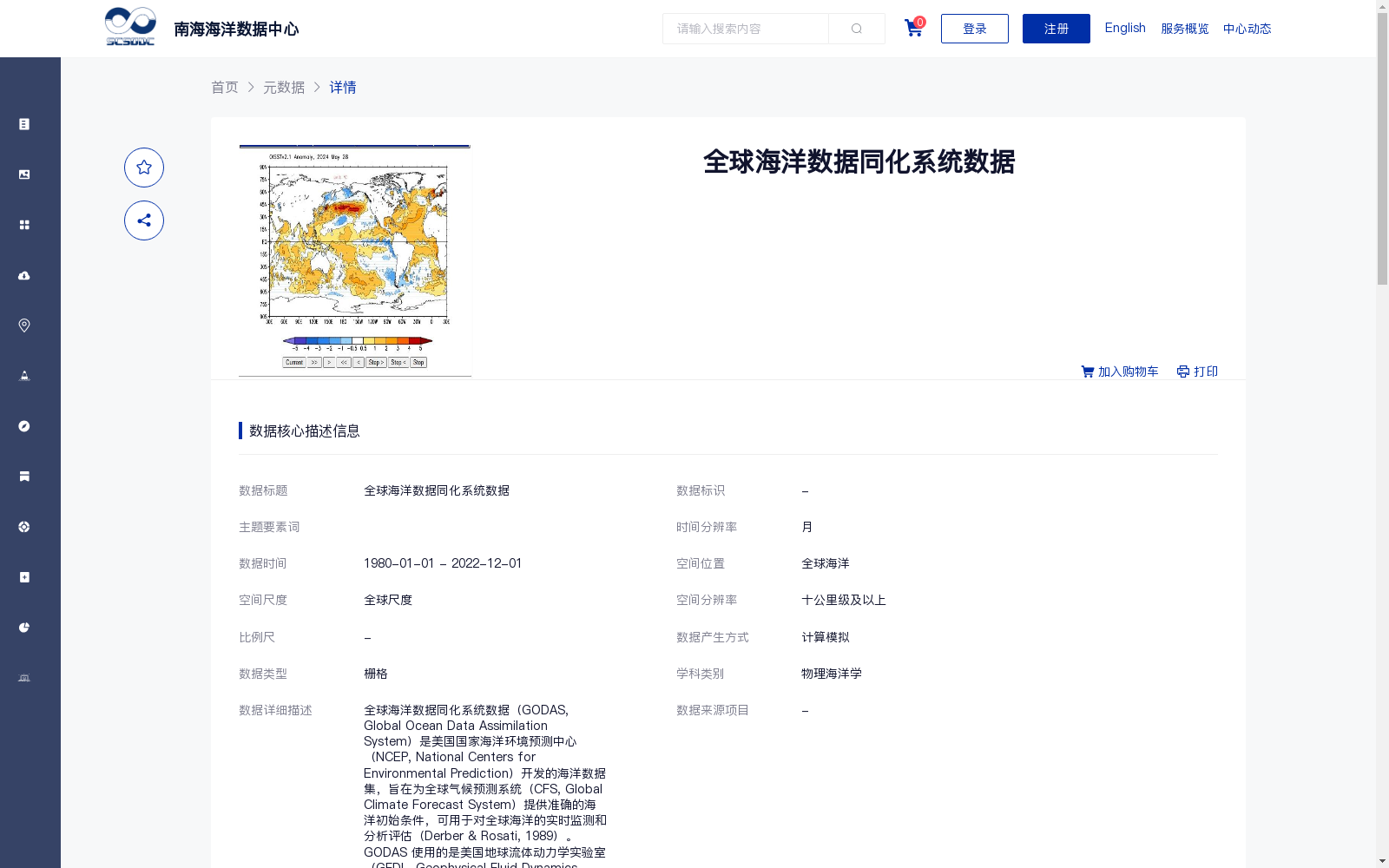Open the pie chart statistics sidebar icon

23,627
